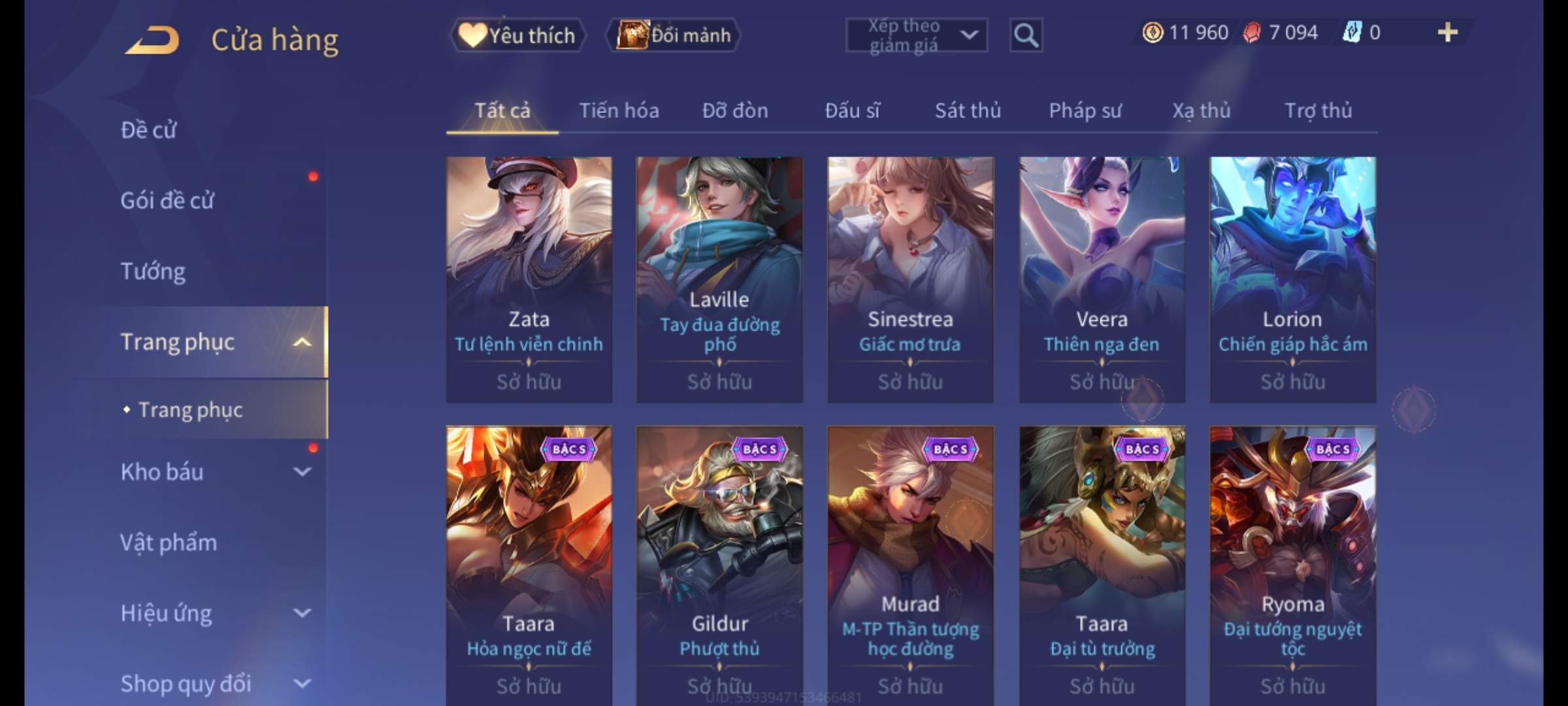
Task: Select the Sát thủ tab
Action: (968, 110)
